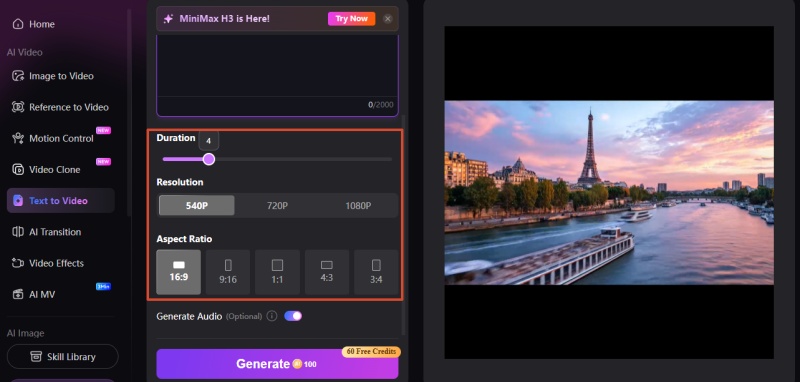Click the settings panel scrollbar
Viewport: 800px width, 382px height.
(x=404, y=224)
